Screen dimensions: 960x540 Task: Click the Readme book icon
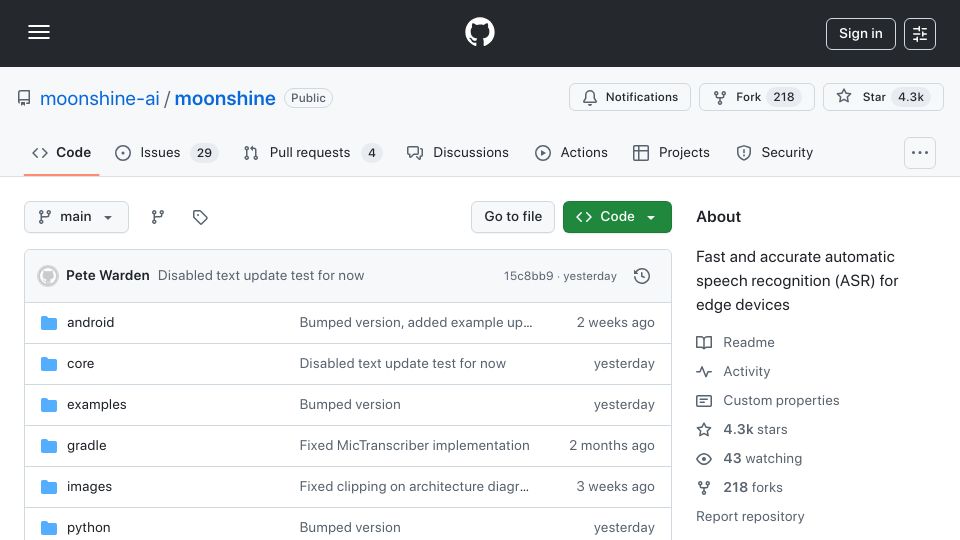coord(704,342)
